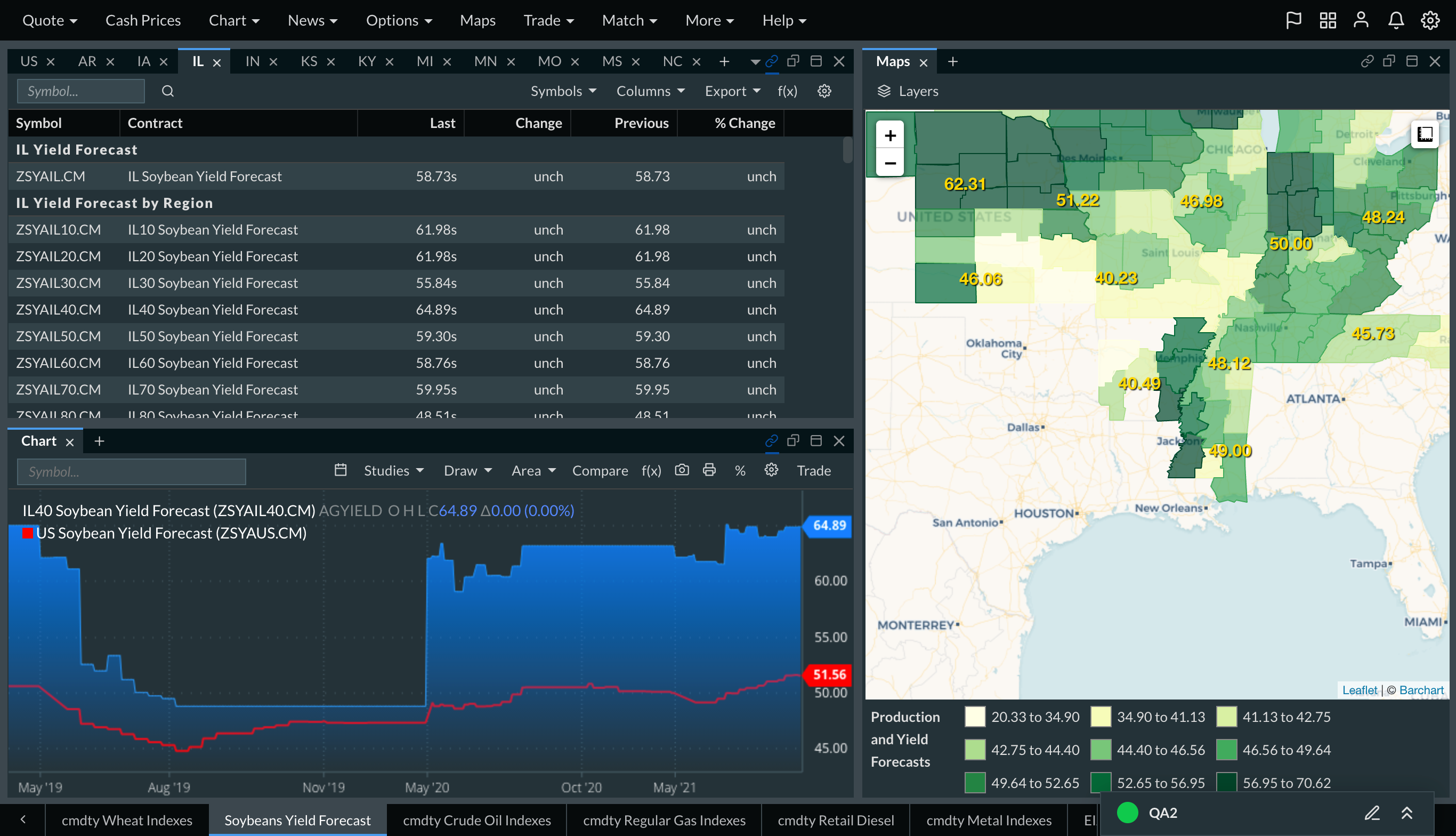Open the Options menu

[399, 21]
